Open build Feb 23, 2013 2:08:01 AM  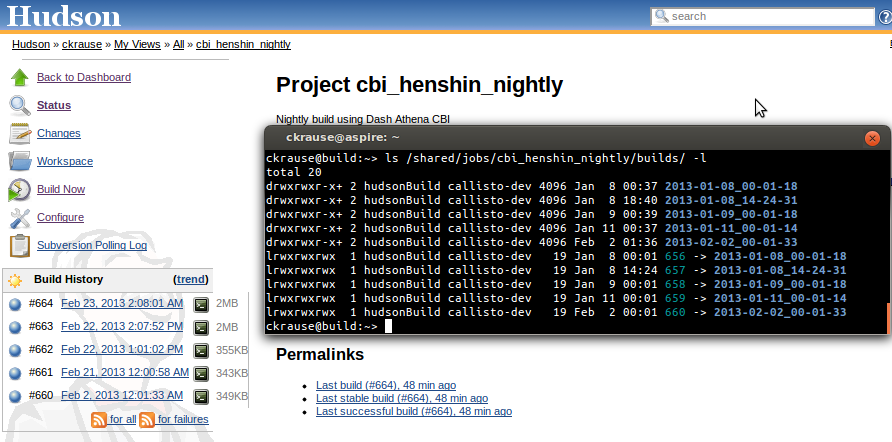pyautogui.click(x=122, y=304)
